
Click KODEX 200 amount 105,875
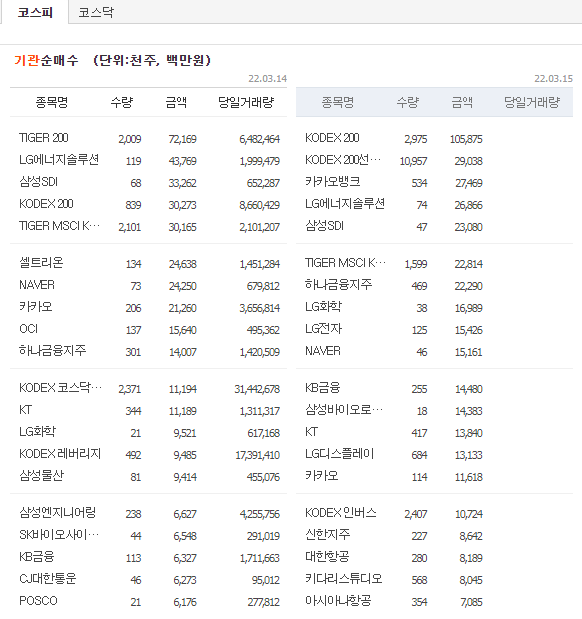point(466,139)
